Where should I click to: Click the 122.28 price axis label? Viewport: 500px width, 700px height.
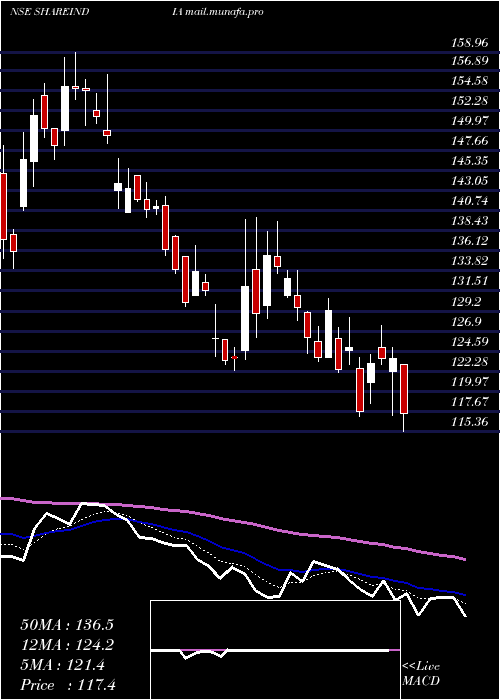(470, 361)
